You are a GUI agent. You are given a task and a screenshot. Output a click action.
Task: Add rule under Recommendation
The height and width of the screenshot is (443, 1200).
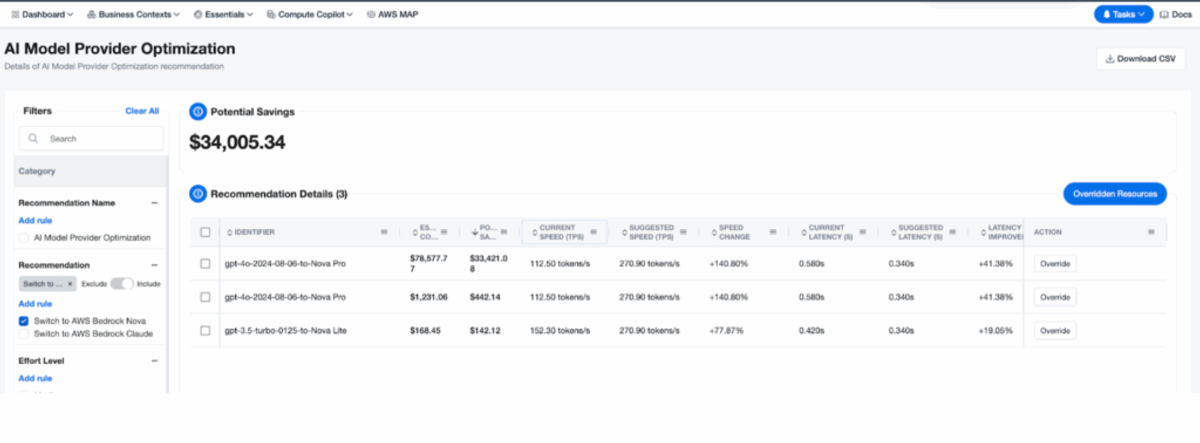(x=35, y=303)
